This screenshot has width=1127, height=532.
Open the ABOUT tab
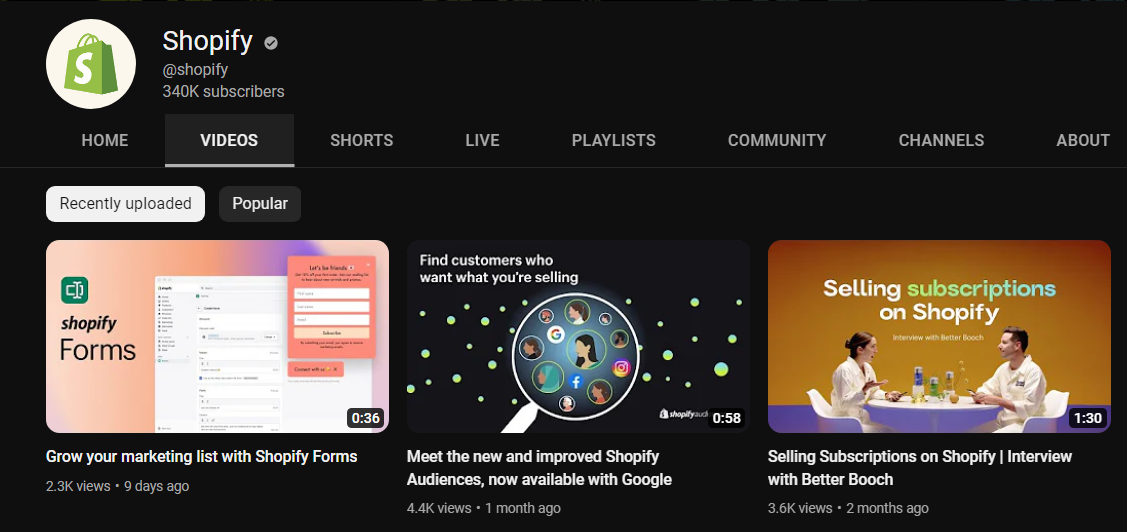tap(1083, 140)
